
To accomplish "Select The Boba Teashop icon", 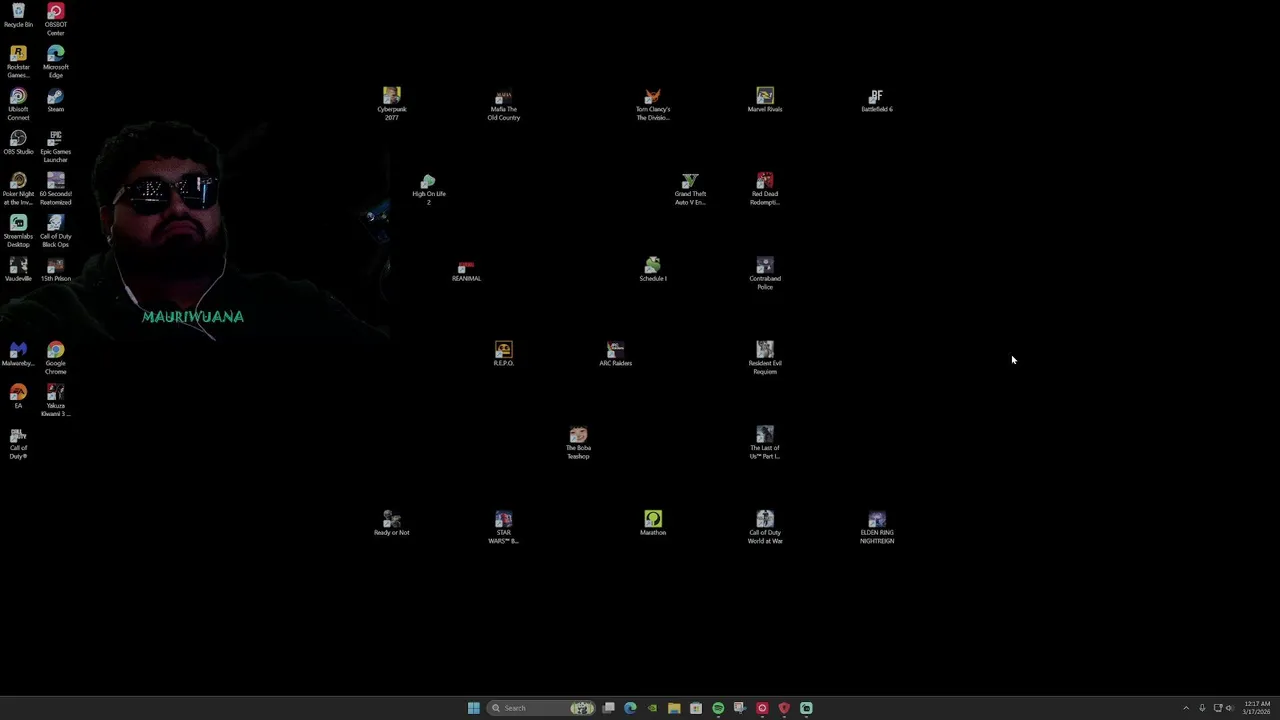I will coord(578,443).
